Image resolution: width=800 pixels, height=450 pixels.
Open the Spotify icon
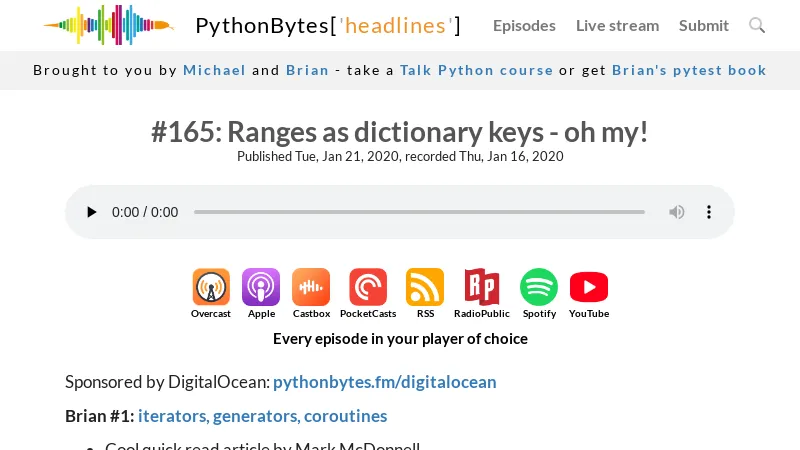click(x=539, y=287)
